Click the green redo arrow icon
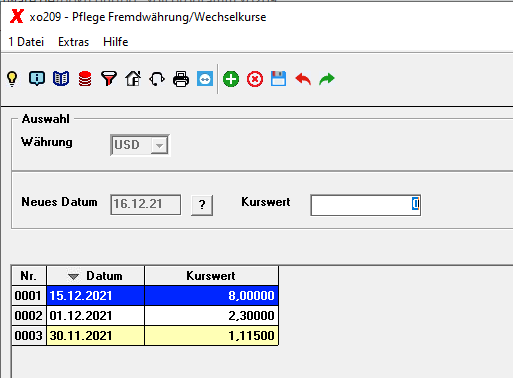This screenshot has width=513, height=378. point(327,79)
